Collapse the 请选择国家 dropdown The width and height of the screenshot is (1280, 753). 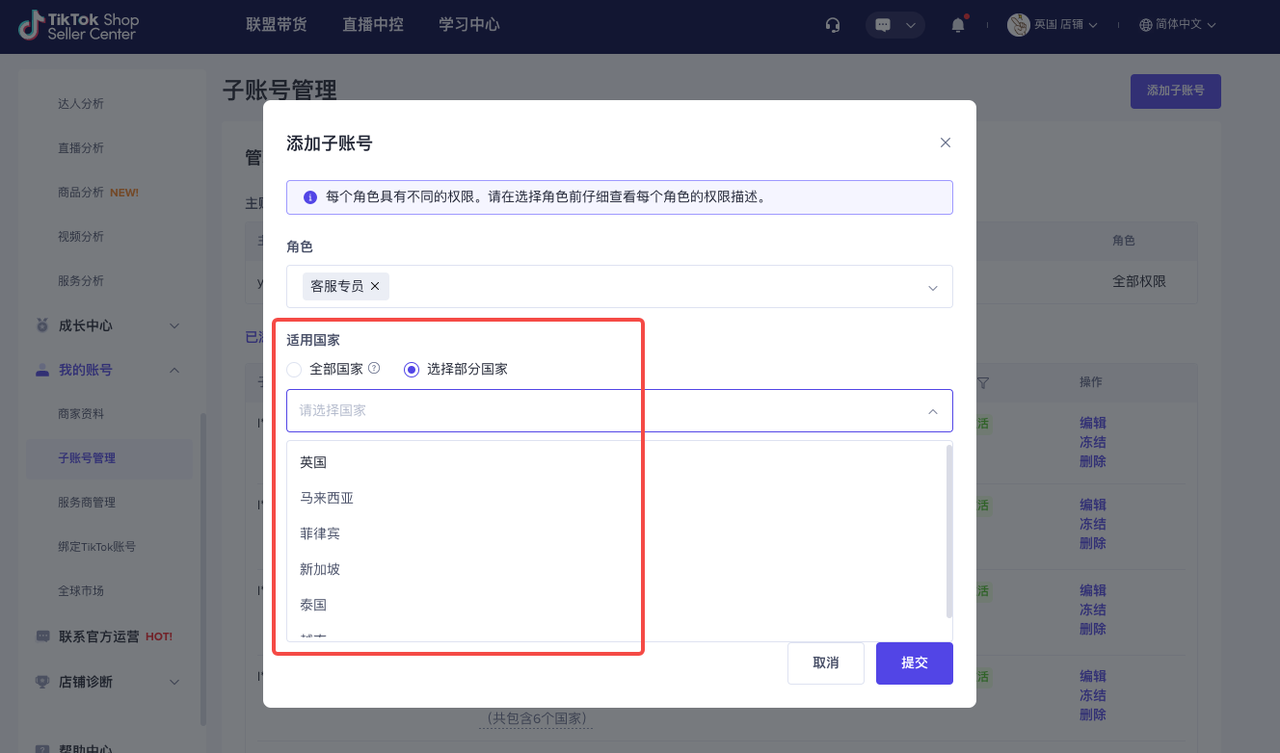click(932, 411)
